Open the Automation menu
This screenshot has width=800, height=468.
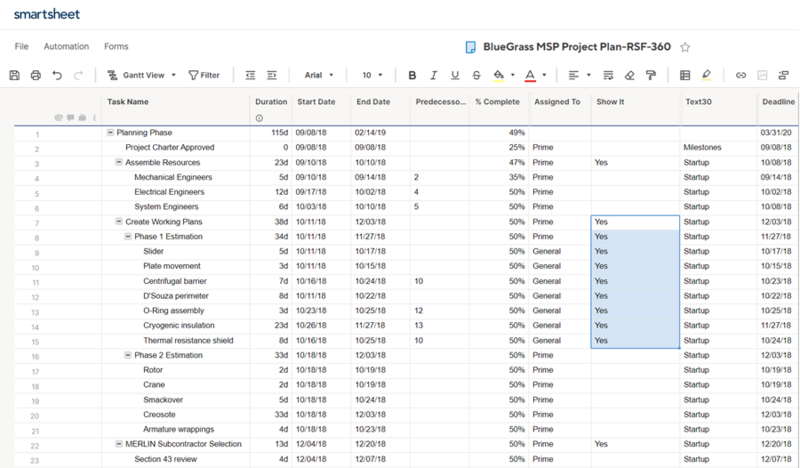coord(66,46)
